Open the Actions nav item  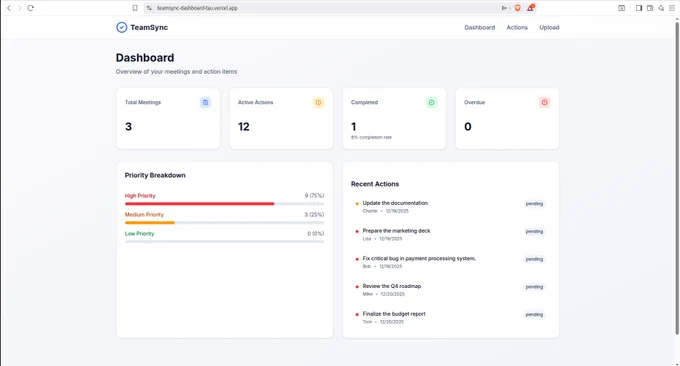pos(517,27)
